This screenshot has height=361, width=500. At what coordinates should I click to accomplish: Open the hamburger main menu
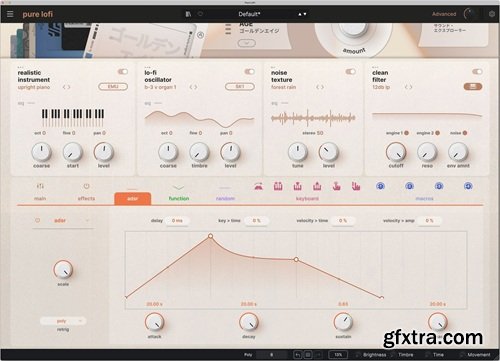click(x=10, y=14)
